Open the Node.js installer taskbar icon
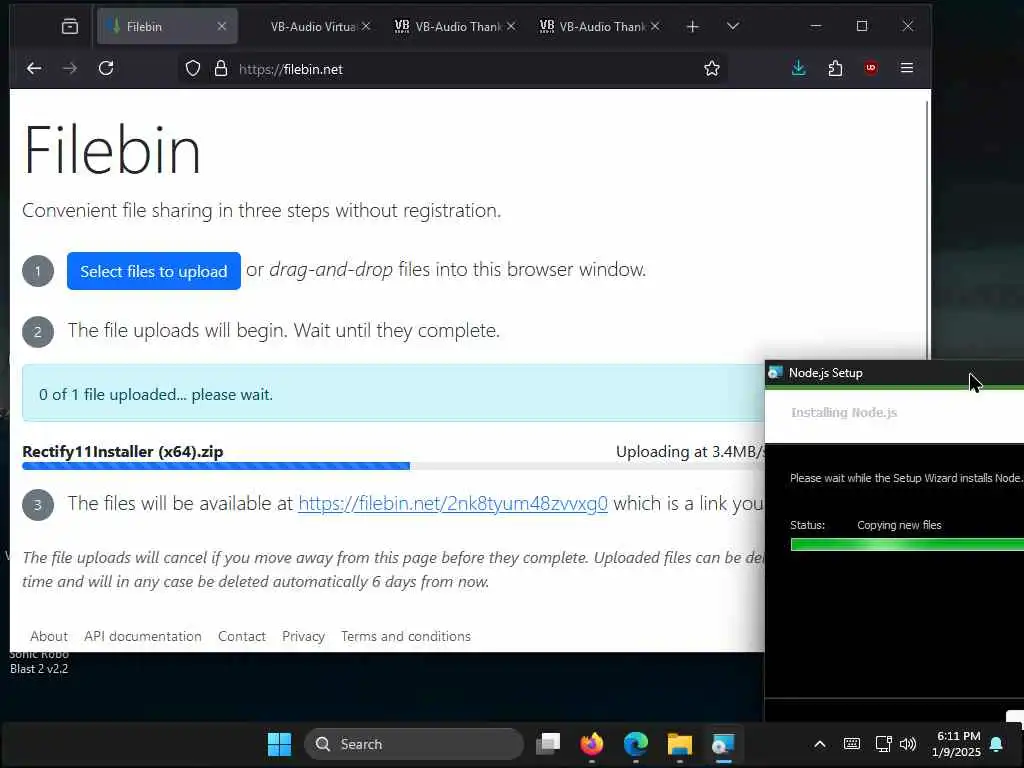 tap(723, 744)
